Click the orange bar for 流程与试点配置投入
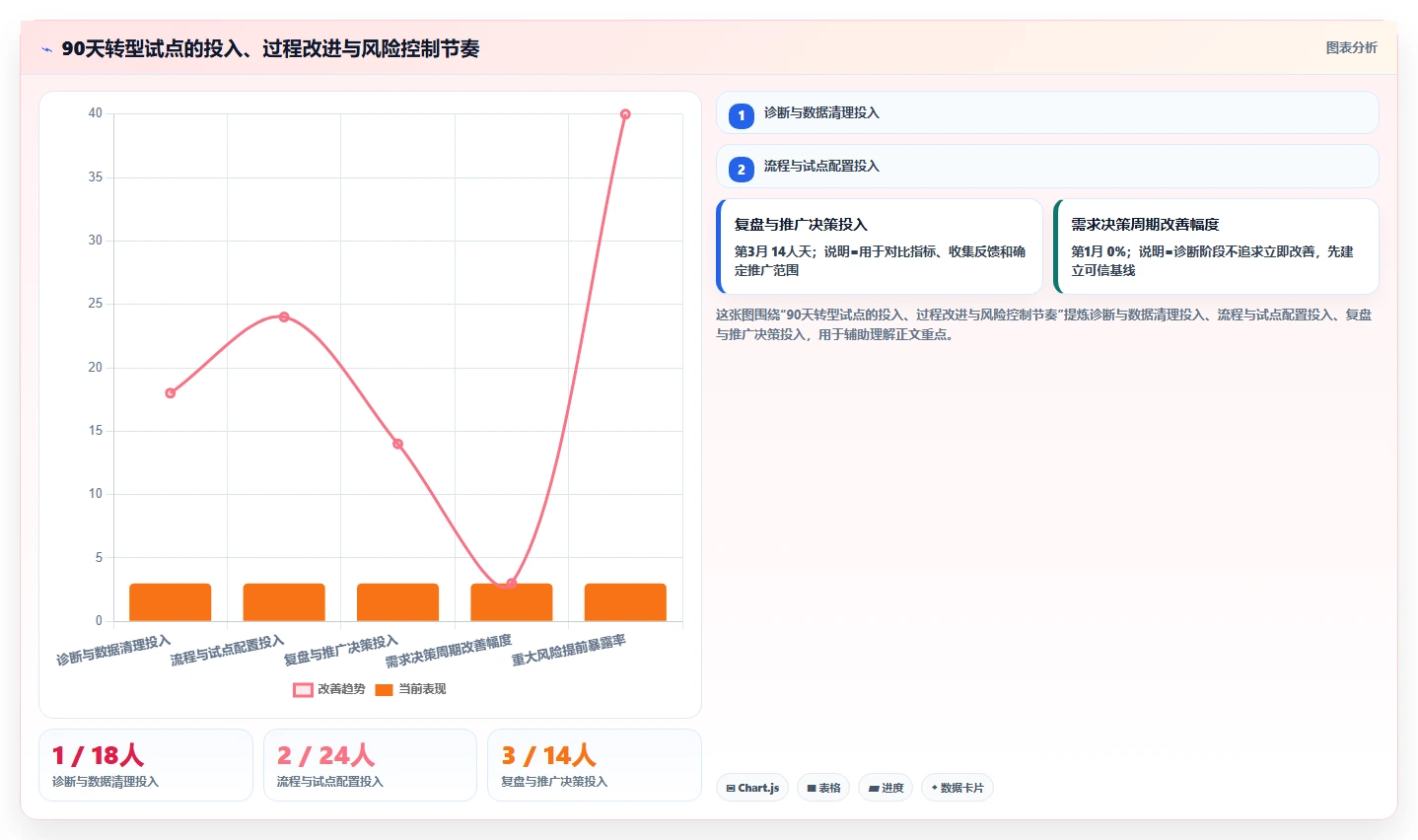This screenshot has width=1418, height=840. 284,602
